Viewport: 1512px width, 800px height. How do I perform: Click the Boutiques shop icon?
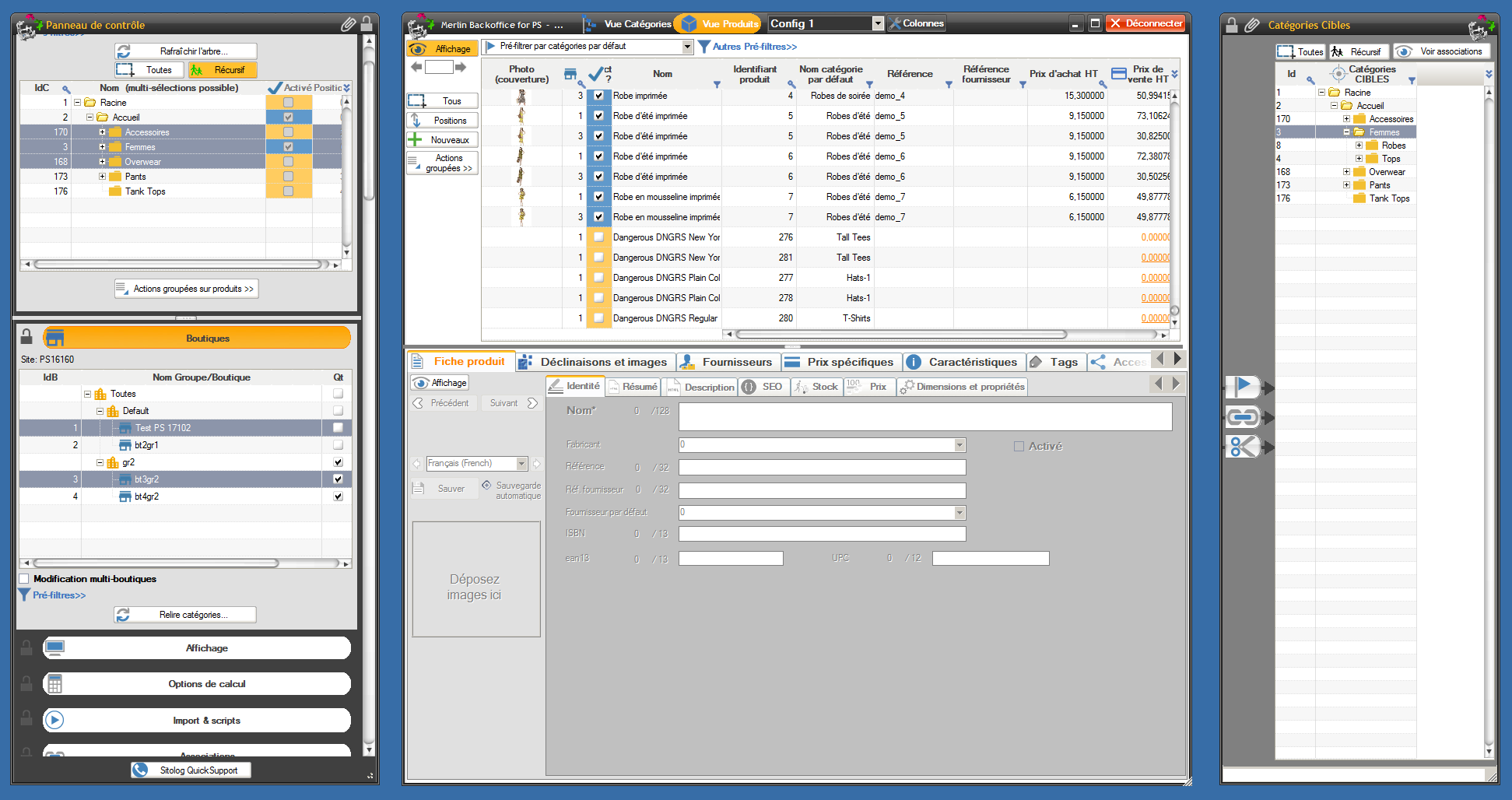54,338
